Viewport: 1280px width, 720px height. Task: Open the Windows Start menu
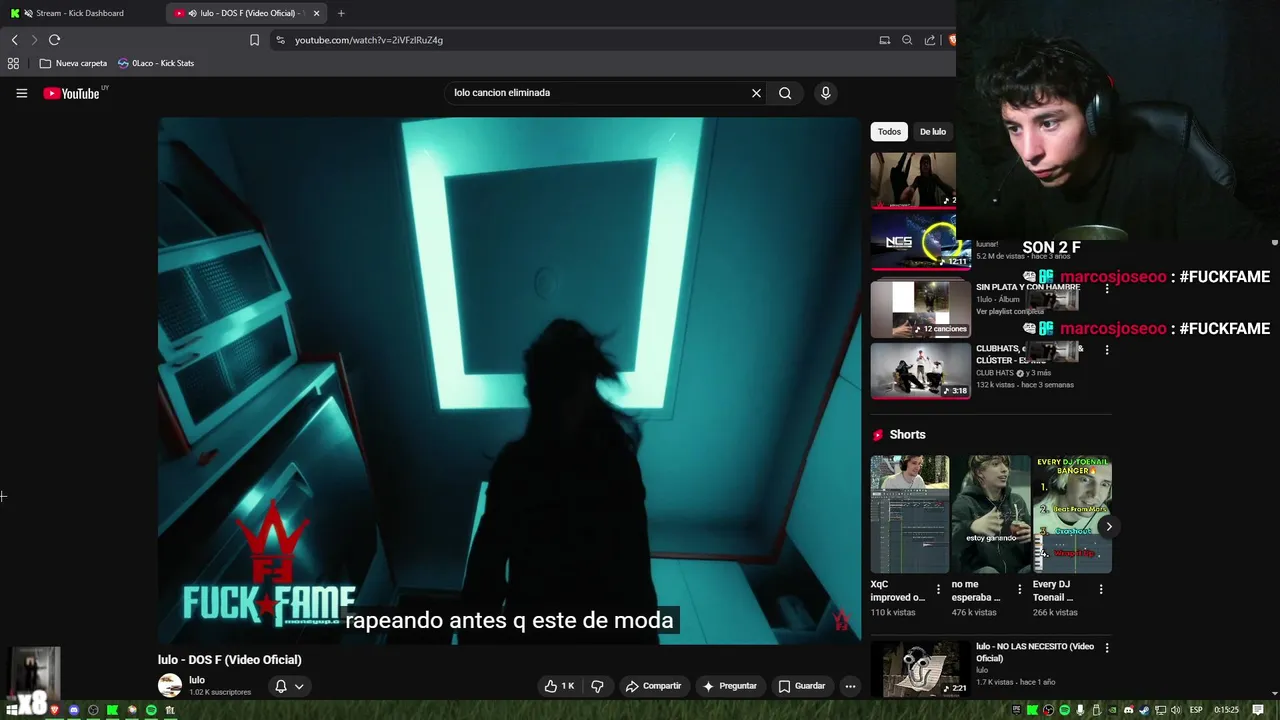(14, 710)
